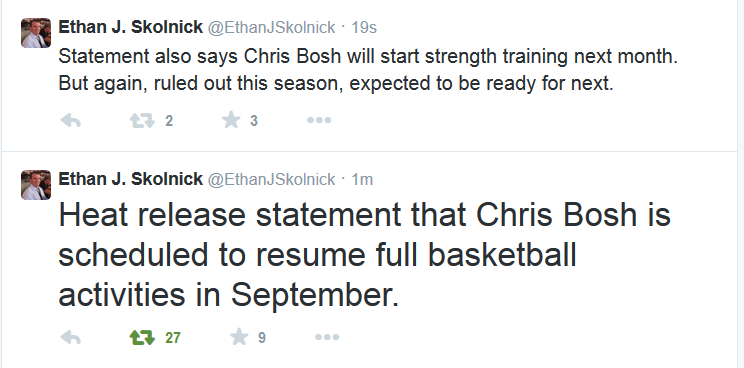Viewport: 744px width, 368px height.
Task: Open @EthanJSkolnick handle on second tweet
Action: click(272, 179)
